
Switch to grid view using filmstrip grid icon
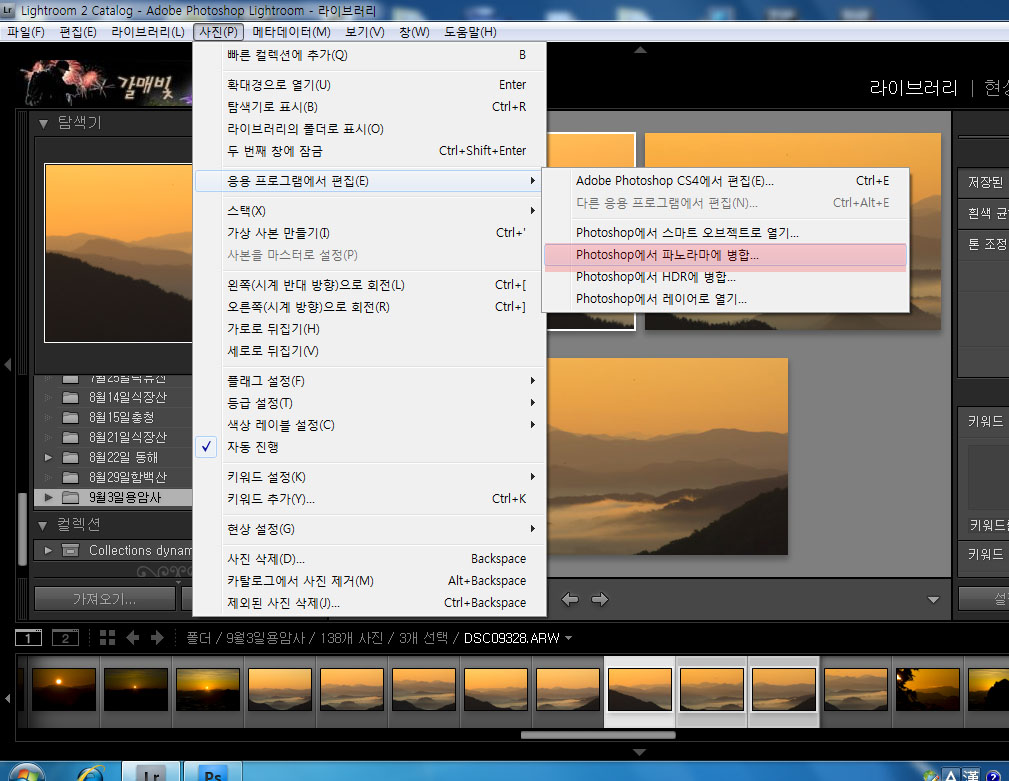[x=107, y=638]
